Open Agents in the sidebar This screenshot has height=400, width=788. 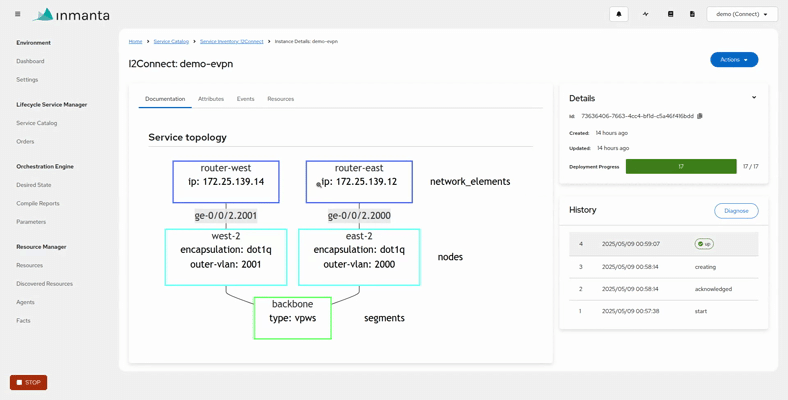[25, 303]
